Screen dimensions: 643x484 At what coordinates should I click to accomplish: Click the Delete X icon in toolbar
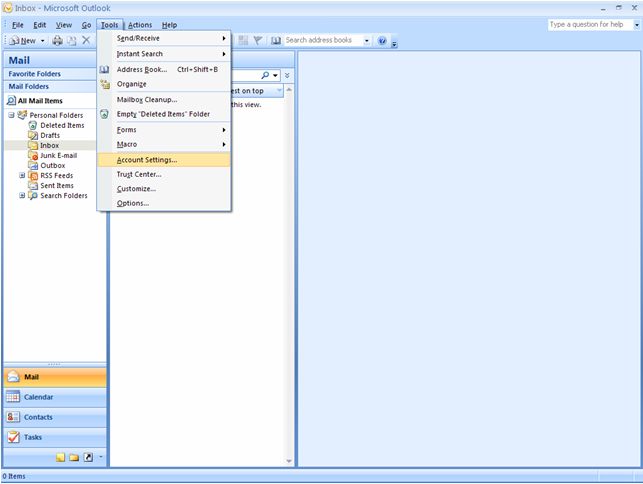pyautogui.click(x=86, y=41)
